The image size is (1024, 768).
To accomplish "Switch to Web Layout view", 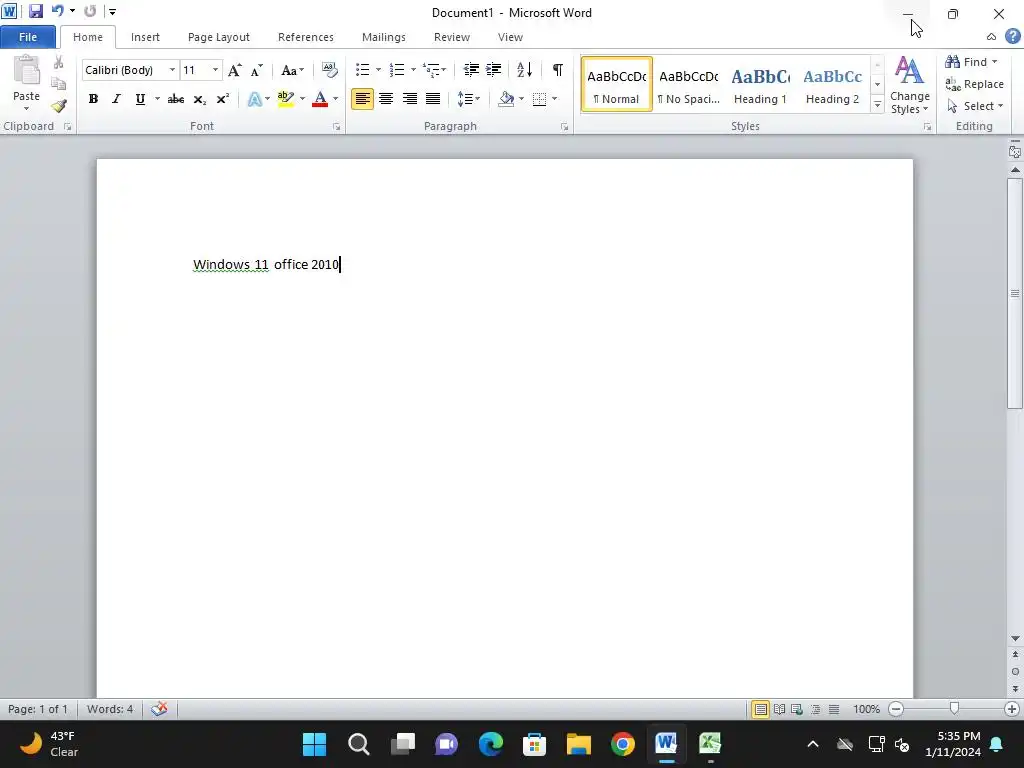I will point(797,709).
